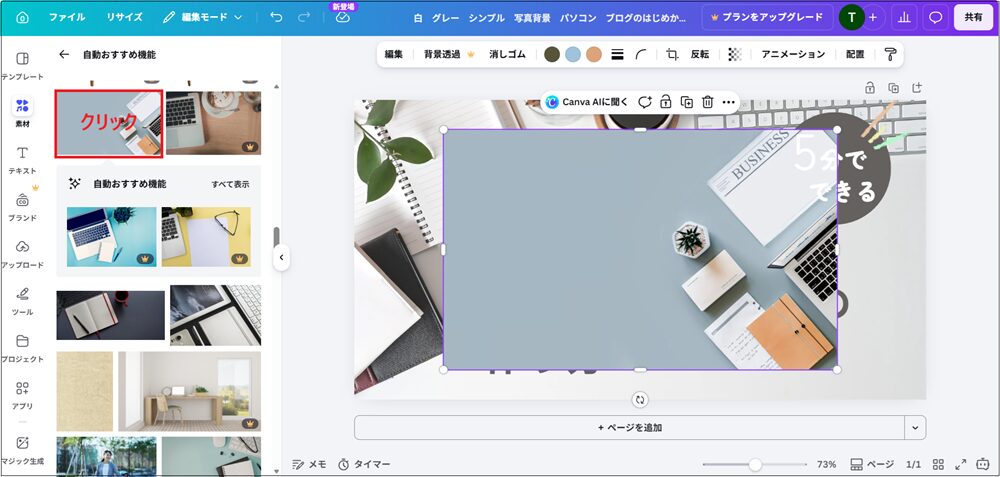Screen dimensions: 1000x477
Task: Open the ファイル menu
Action: pyautogui.click(x=67, y=17)
